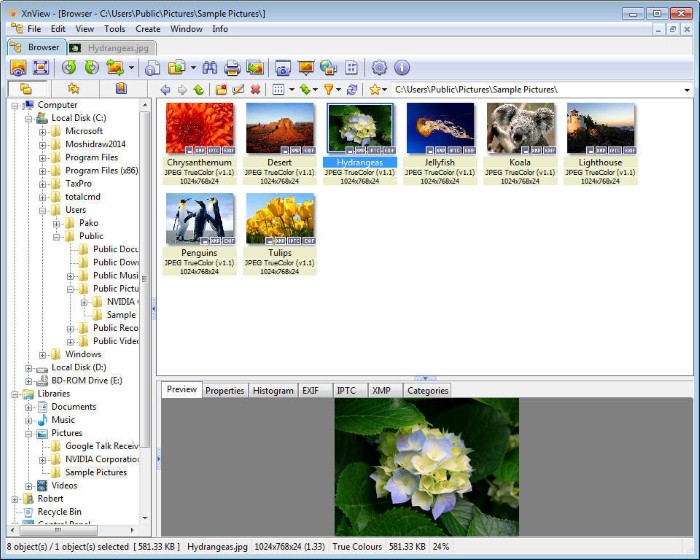Open batch convert dropdown arrow
Viewport: 700px width, 560px height.
[193, 68]
